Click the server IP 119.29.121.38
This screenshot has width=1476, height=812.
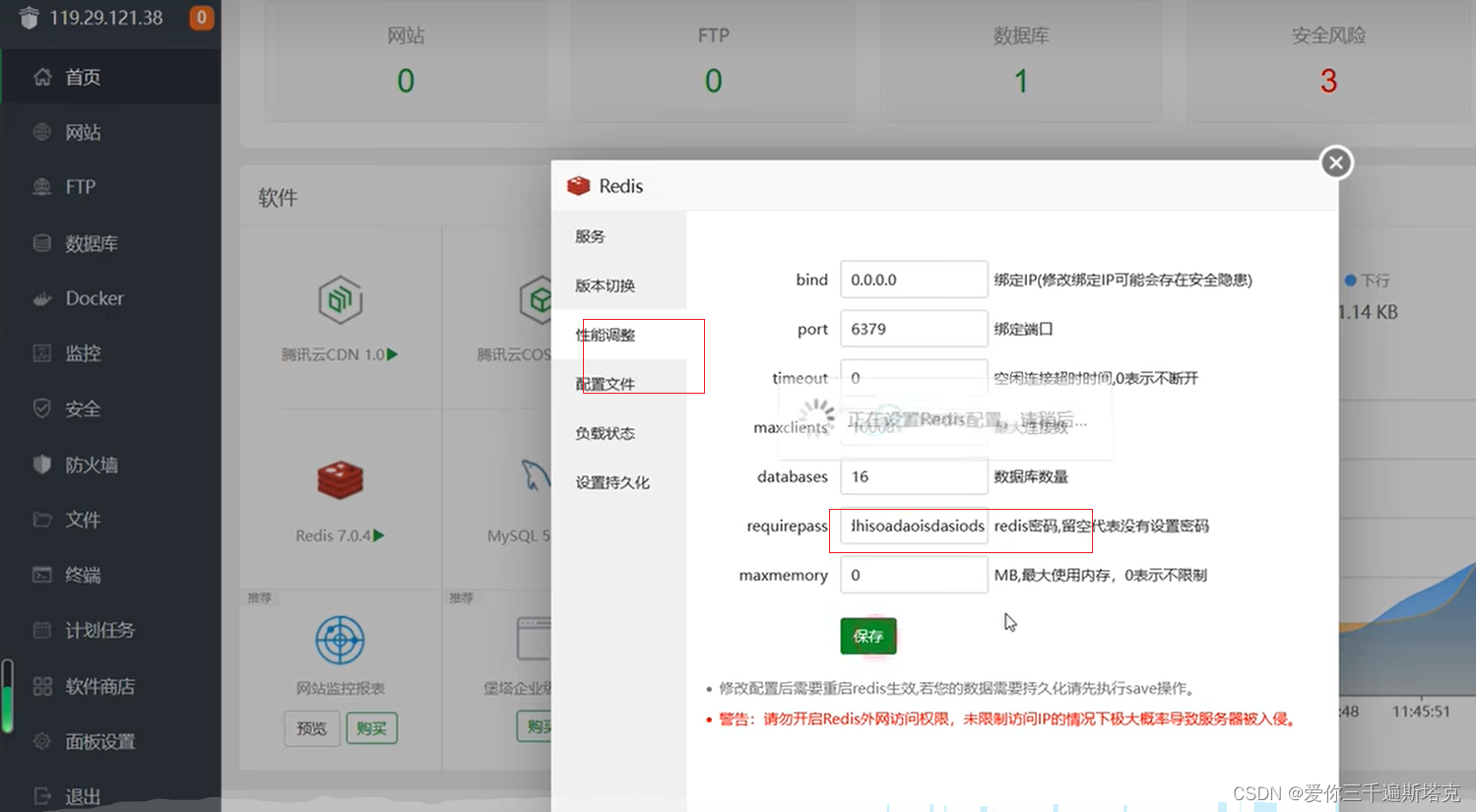106,18
